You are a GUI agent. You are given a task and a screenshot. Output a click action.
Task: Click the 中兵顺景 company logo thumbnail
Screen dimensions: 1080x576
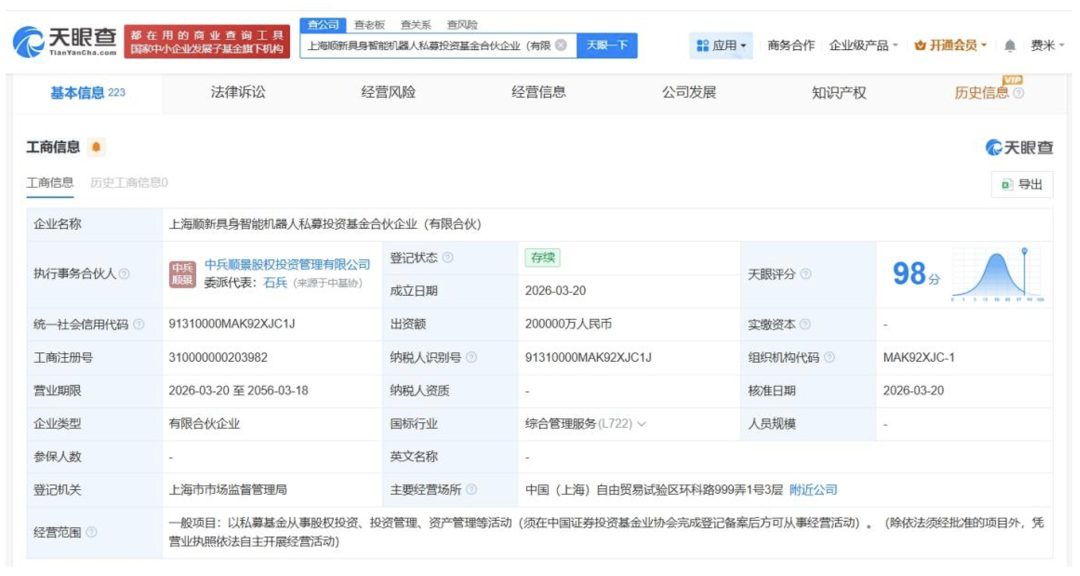click(x=183, y=274)
